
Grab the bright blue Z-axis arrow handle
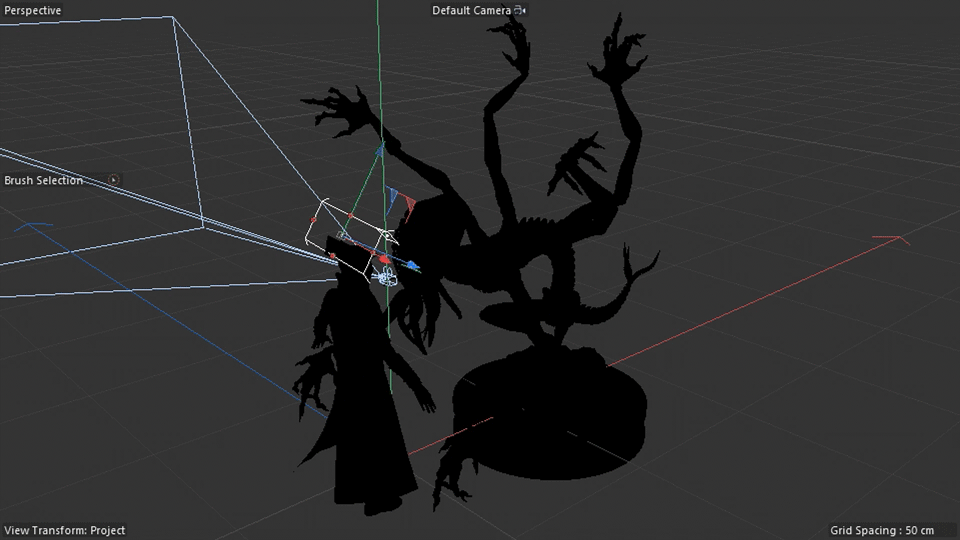(x=413, y=265)
